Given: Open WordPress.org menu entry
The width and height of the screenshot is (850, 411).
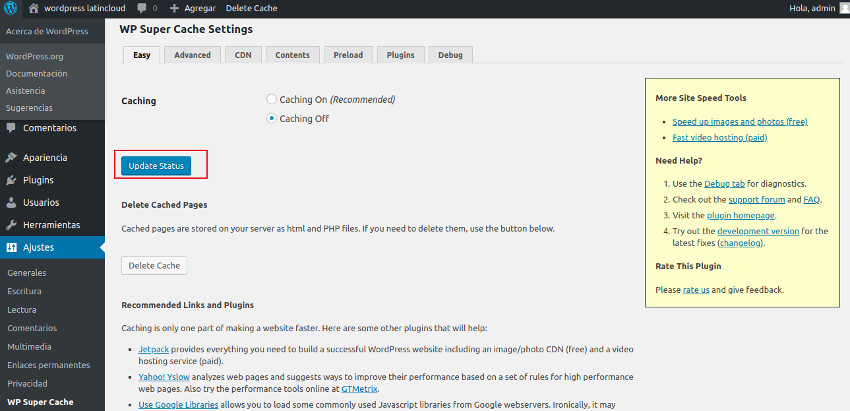Looking at the screenshot, I should point(35,56).
